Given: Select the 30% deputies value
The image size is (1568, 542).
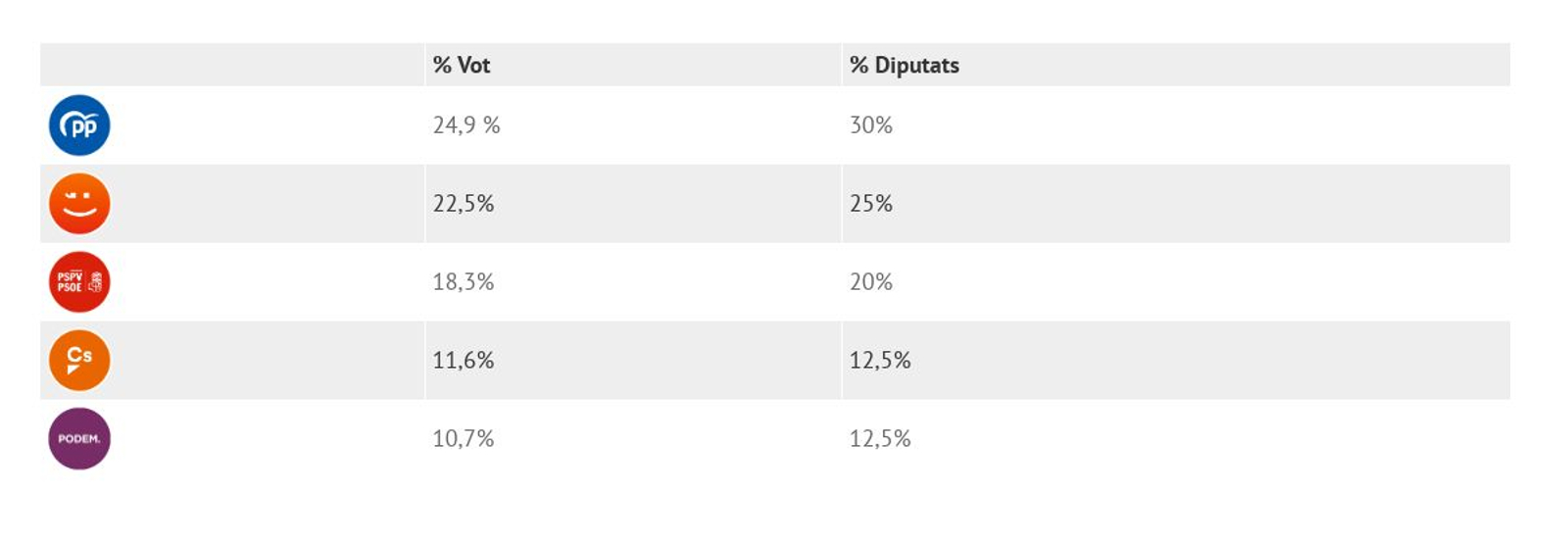Looking at the screenshot, I should coord(870,125).
